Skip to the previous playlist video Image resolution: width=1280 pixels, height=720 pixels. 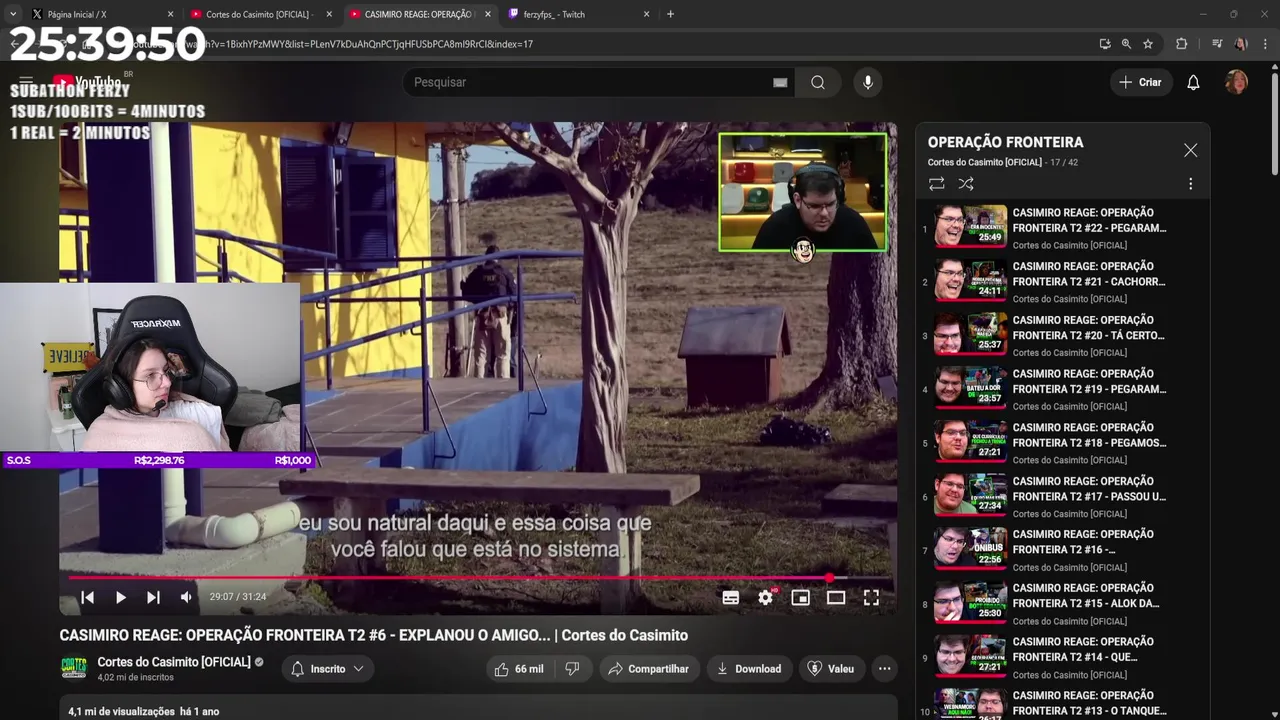point(87,597)
